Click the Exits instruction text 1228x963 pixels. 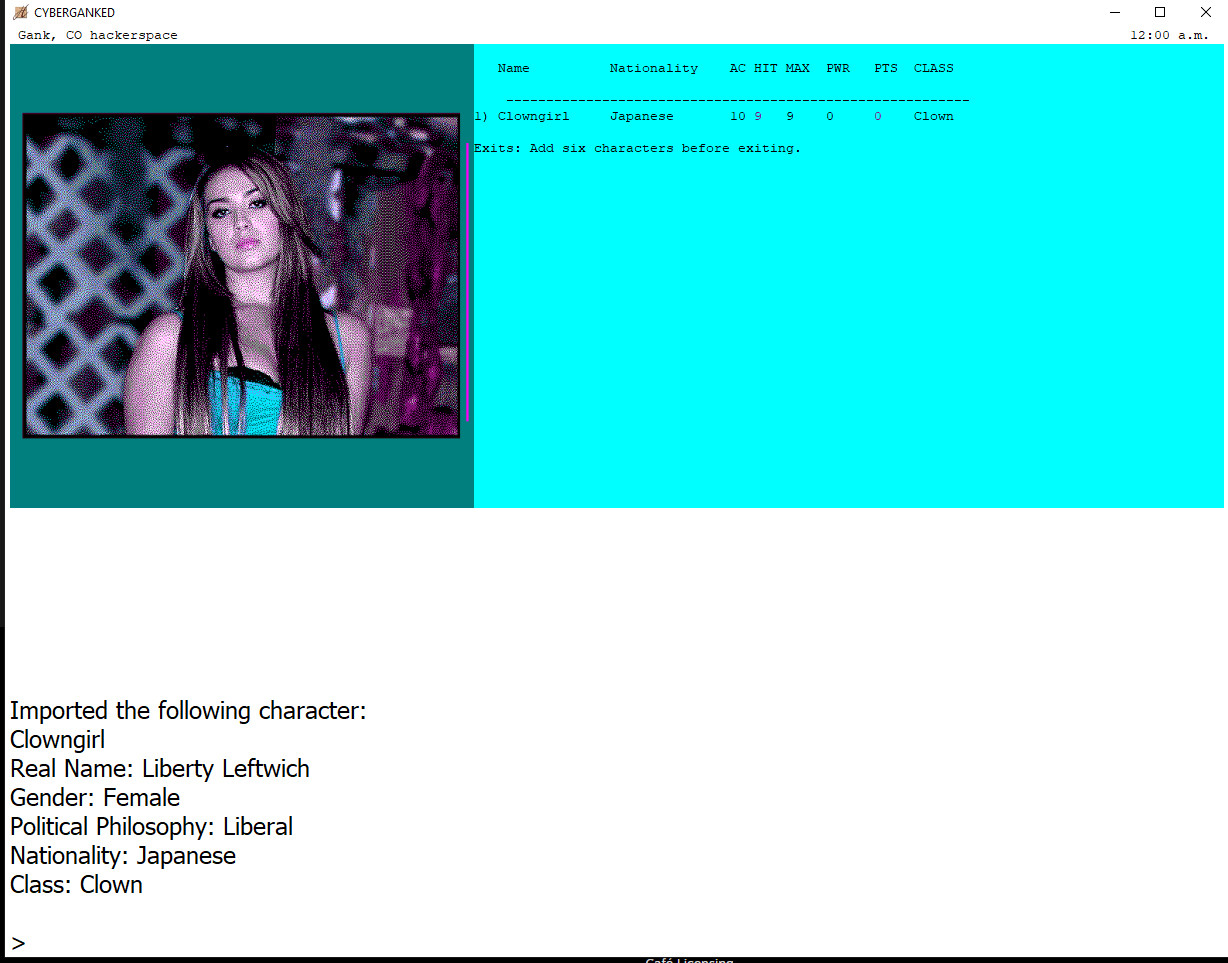tap(635, 147)
